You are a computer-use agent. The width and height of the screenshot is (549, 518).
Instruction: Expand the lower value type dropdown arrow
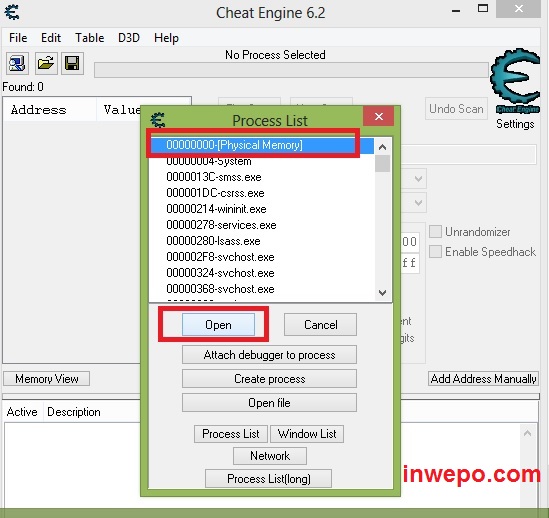(x=418, y=202)
